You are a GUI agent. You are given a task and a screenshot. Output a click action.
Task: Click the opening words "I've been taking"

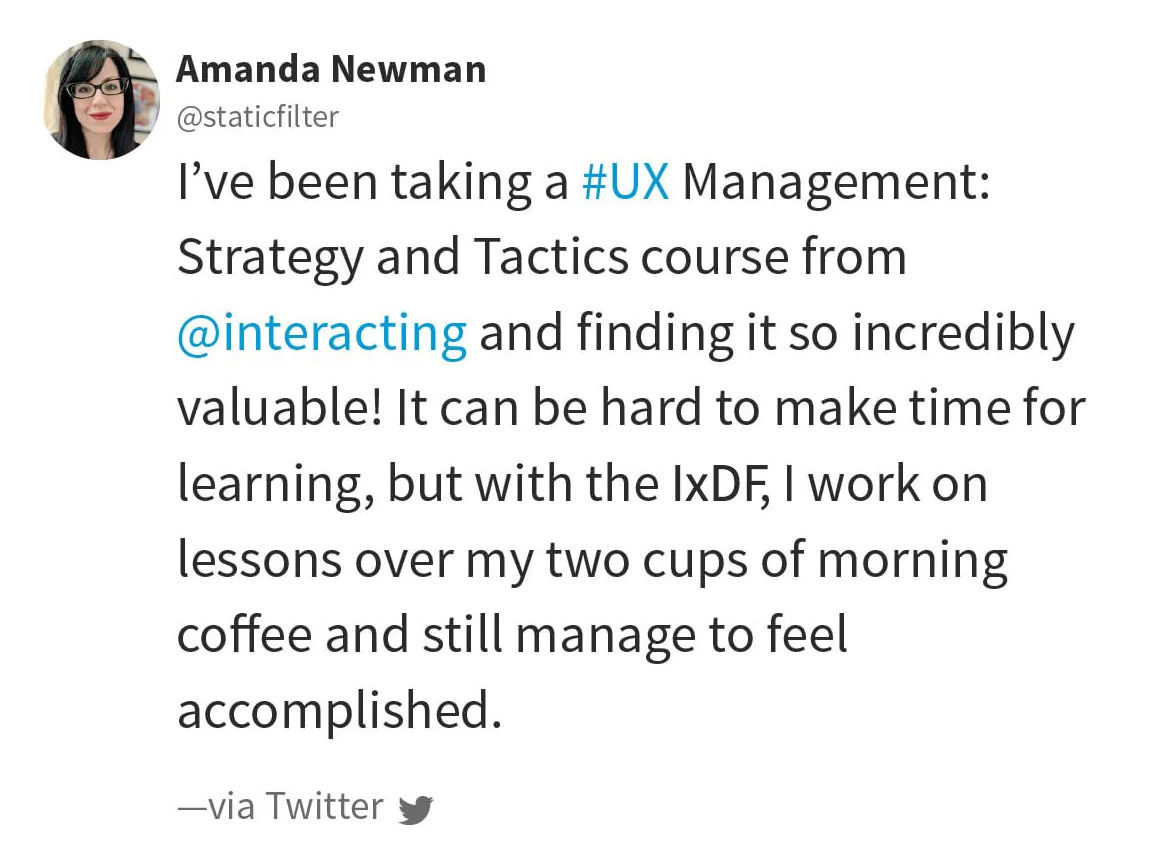point(354,184)
